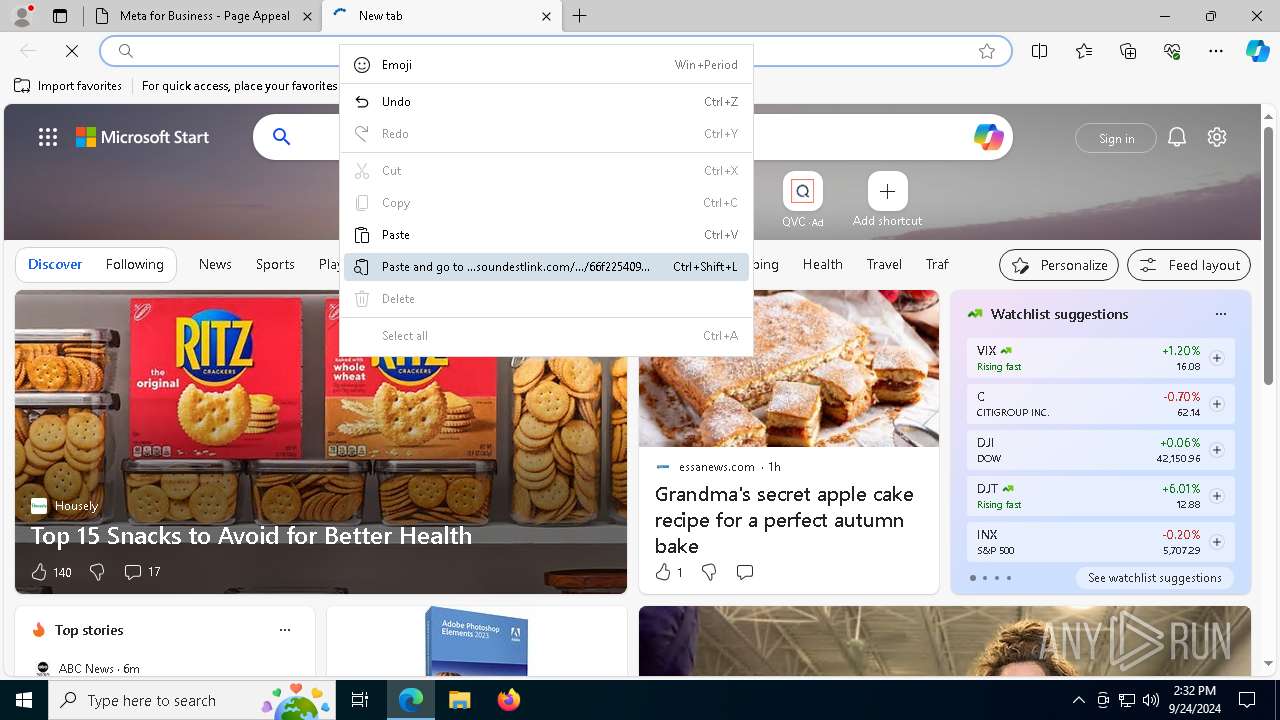This screenshot has height=720, width=1280.
Task: Open tab actions menu icon
Action: (60, 16)
